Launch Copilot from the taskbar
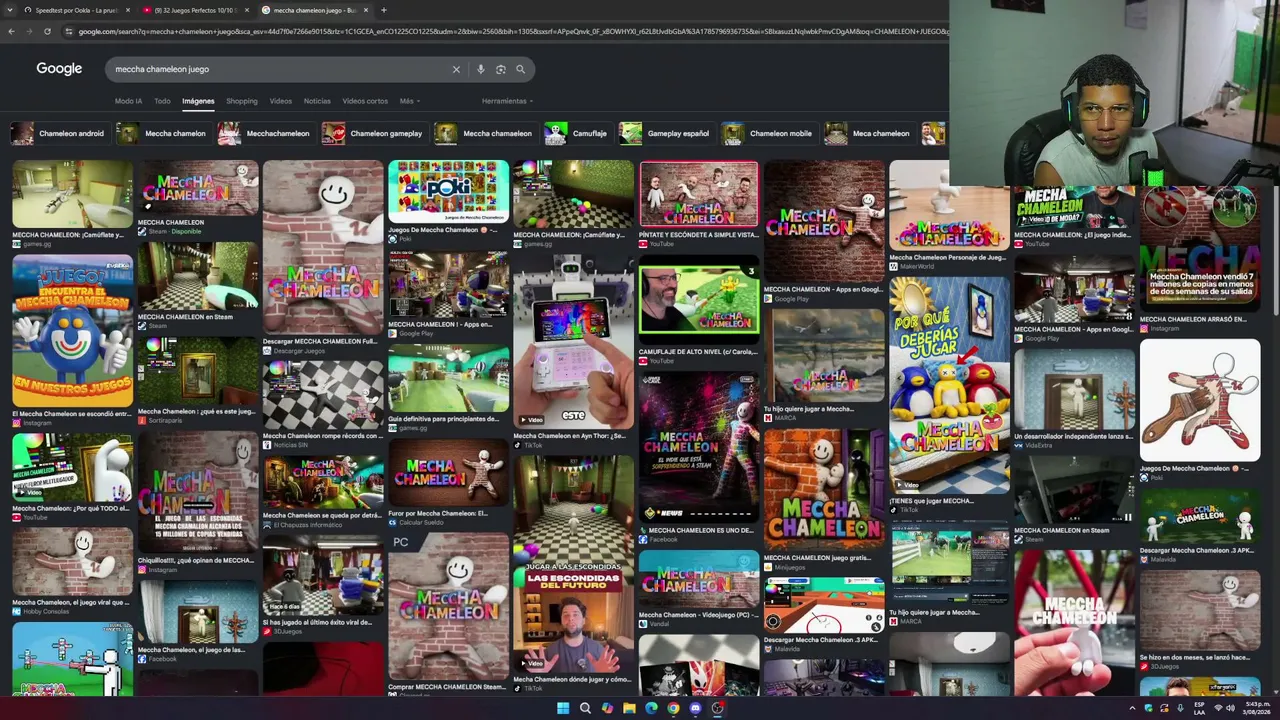 click(607, 708)
